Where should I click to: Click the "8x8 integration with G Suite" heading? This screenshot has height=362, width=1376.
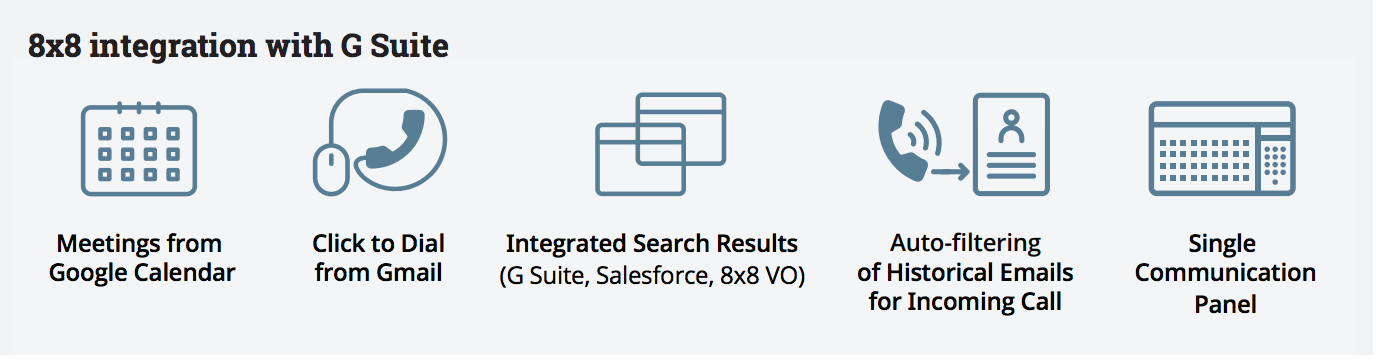pos(238,46)
